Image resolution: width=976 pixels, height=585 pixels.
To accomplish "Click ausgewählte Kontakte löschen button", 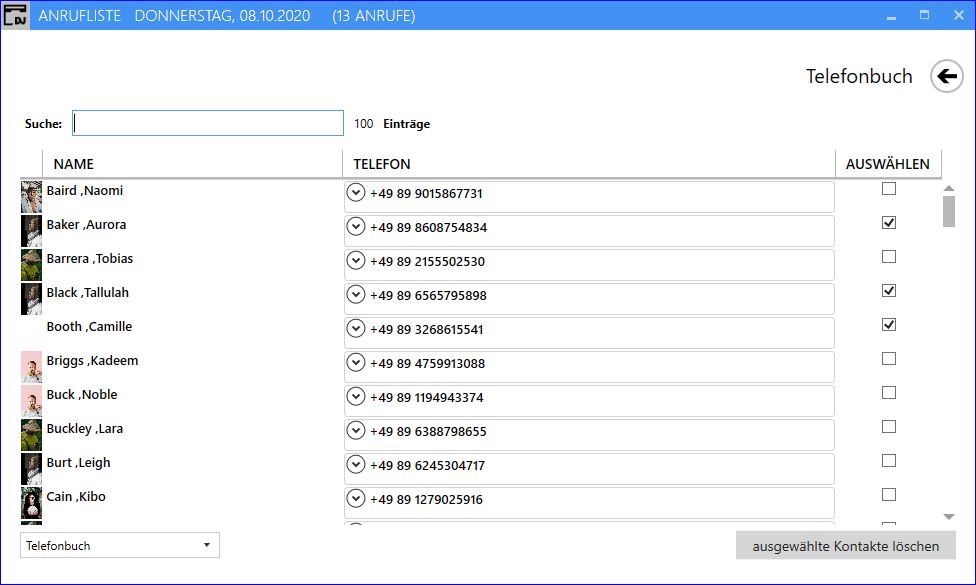I will (x=845, y=546).
